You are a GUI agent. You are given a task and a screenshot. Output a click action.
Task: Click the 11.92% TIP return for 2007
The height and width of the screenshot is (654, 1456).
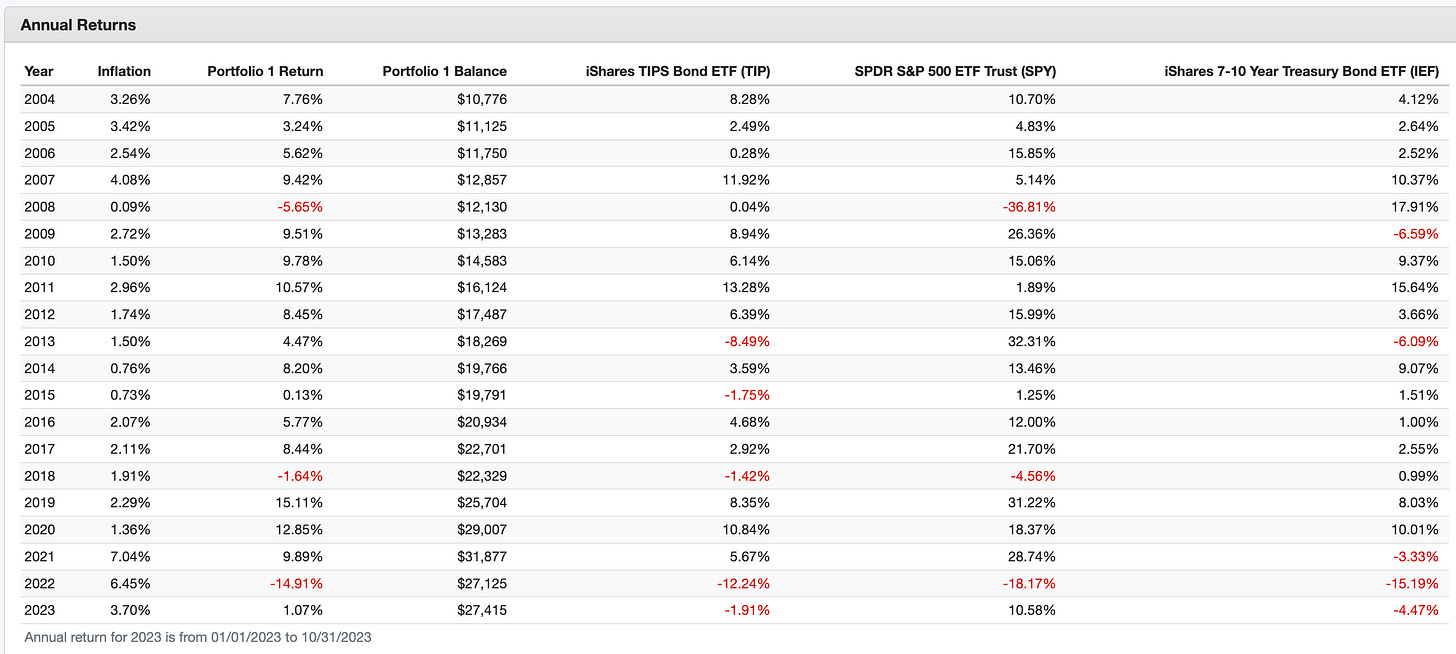[x=747, y=180]
